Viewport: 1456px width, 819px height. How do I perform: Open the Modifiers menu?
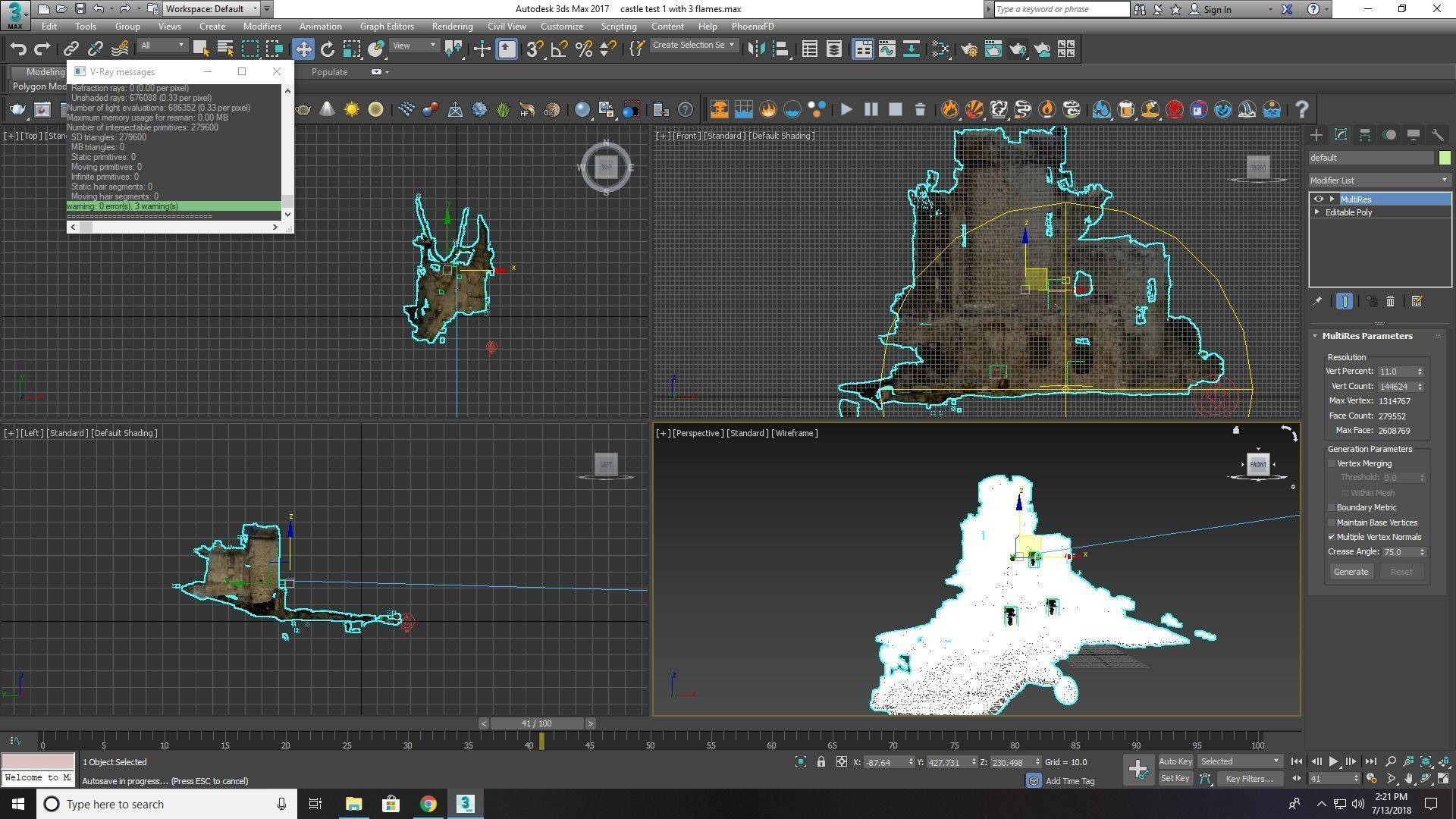click(x=262, y=27)
